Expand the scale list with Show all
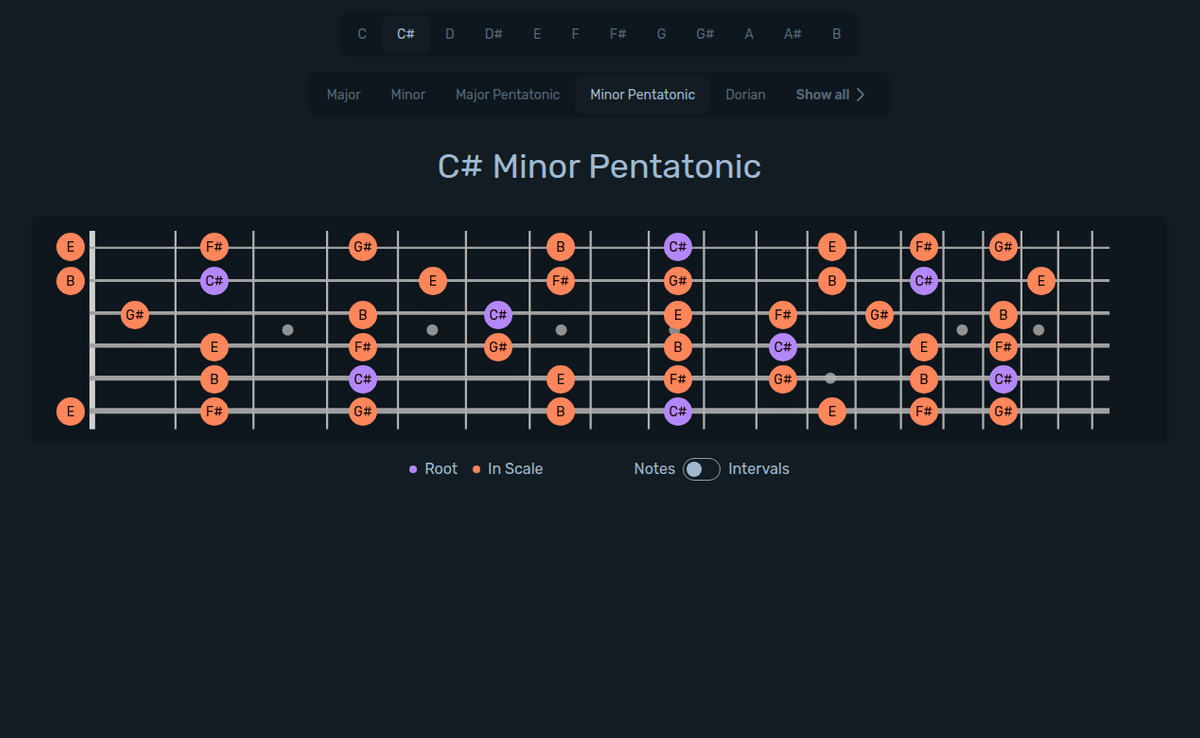Screen dimensions: 1200x738 tap(831, 95)
